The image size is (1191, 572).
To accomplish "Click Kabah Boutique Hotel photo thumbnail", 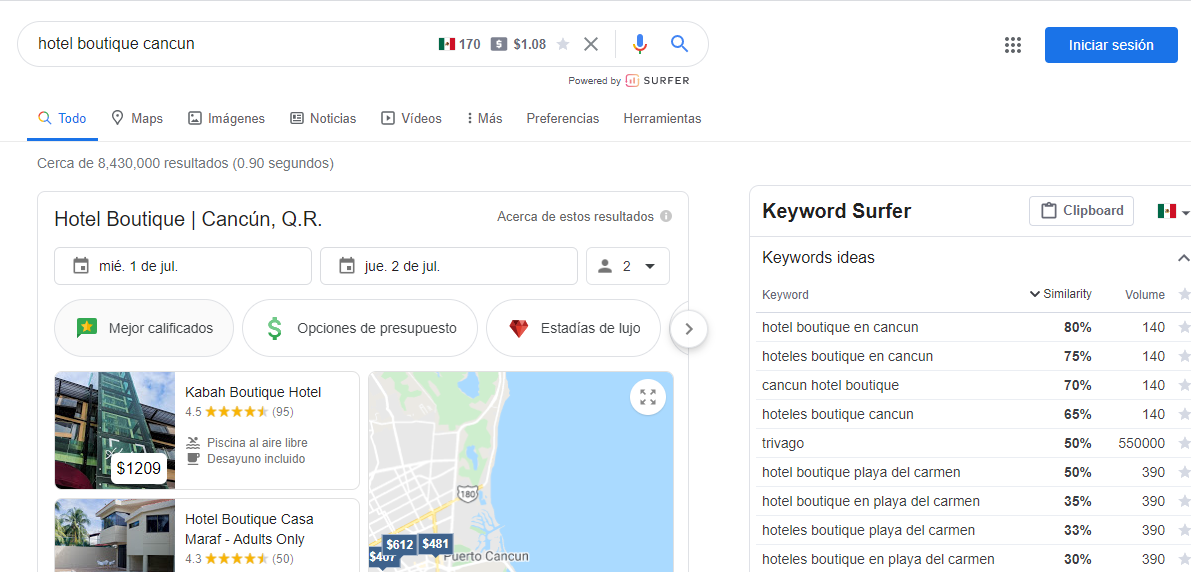I will (x=115, y=430).
